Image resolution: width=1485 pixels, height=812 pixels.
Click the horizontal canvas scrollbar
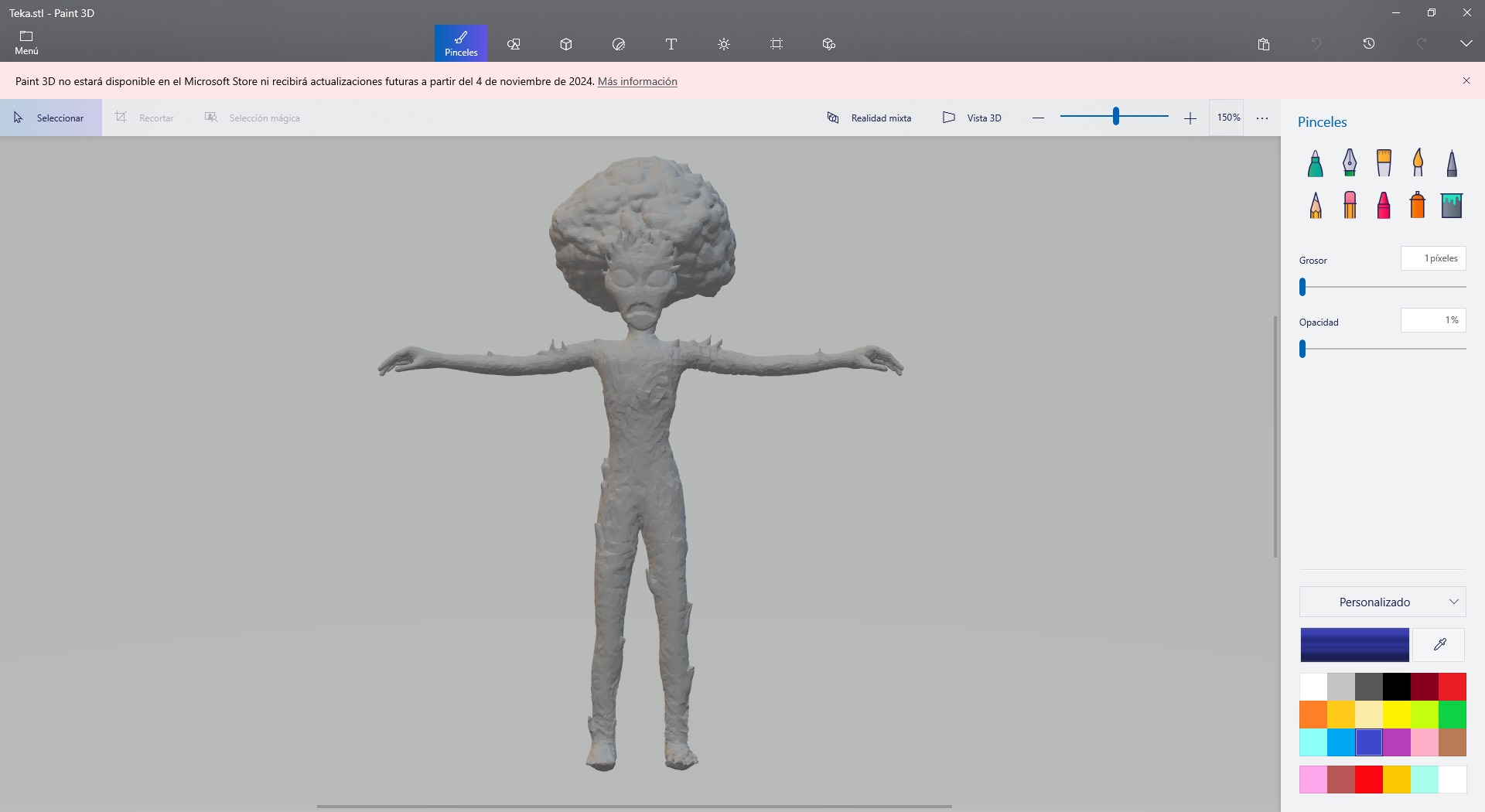[x=634, y=807]
